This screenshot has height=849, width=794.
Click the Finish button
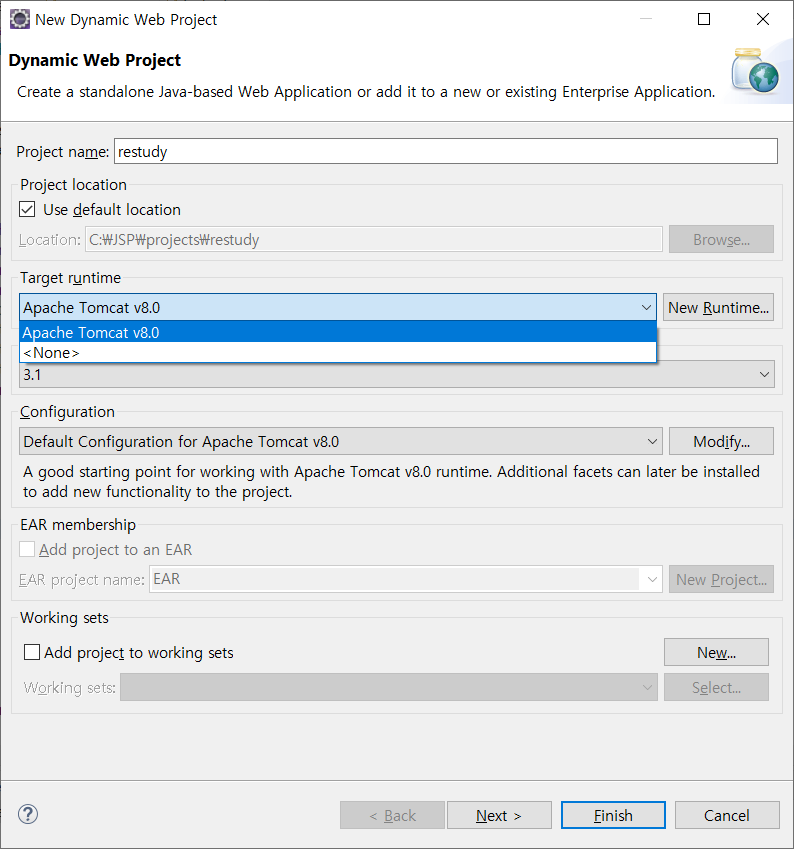tap(613, 815)
